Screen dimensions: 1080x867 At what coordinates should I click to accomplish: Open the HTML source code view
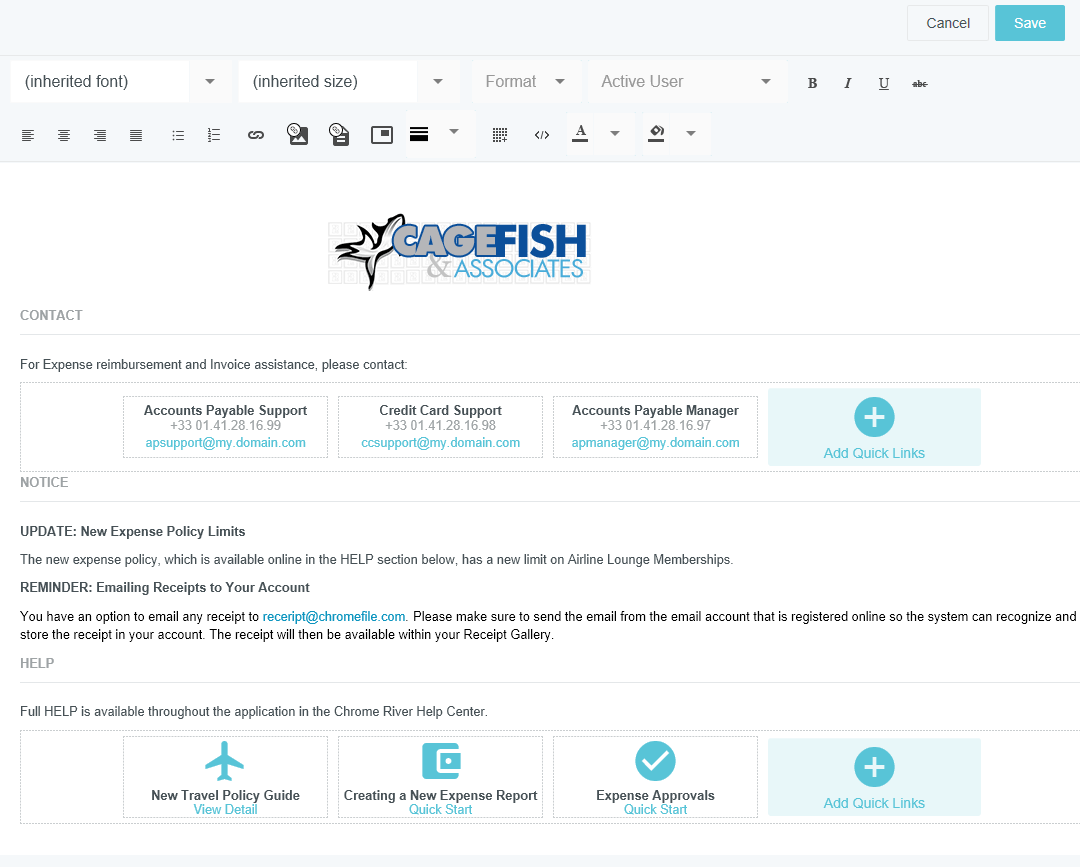542,135
